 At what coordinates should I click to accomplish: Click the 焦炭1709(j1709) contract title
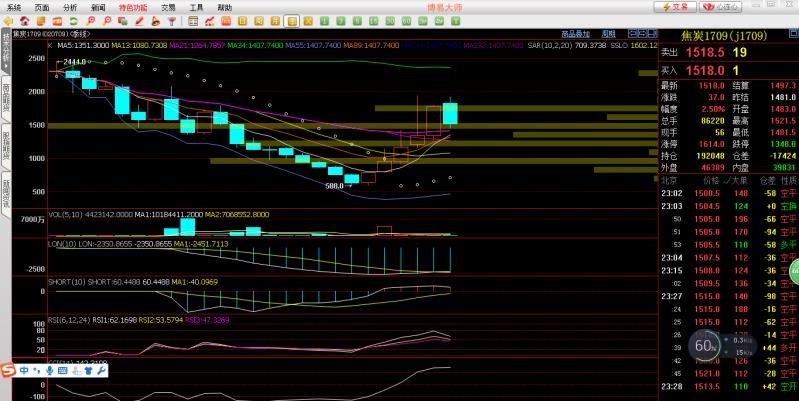[724, 36]
